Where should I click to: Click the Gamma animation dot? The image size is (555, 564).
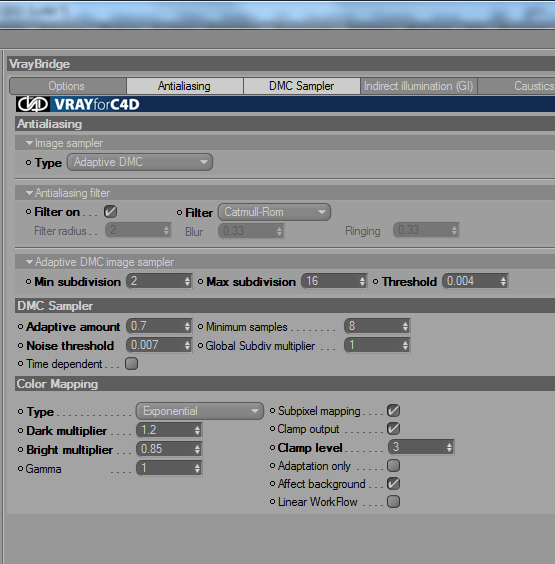tap(21, 469)
